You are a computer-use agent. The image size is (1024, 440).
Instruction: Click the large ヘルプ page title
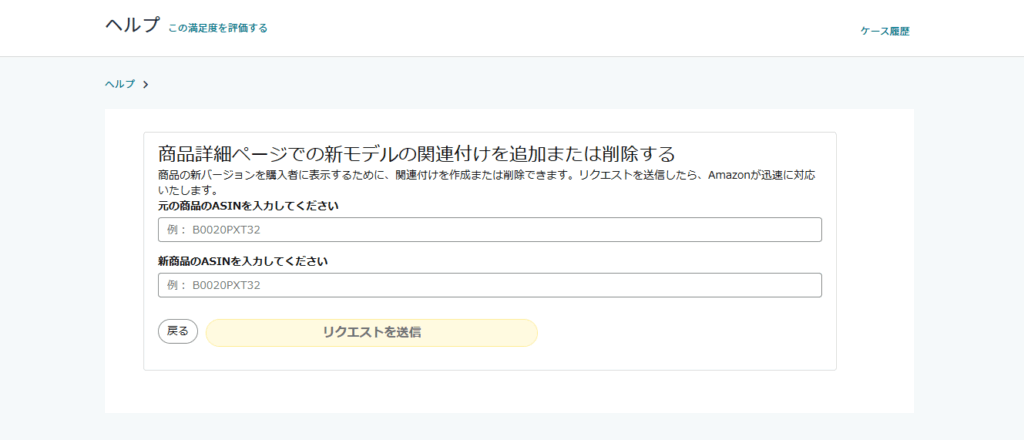coord(132,26)
